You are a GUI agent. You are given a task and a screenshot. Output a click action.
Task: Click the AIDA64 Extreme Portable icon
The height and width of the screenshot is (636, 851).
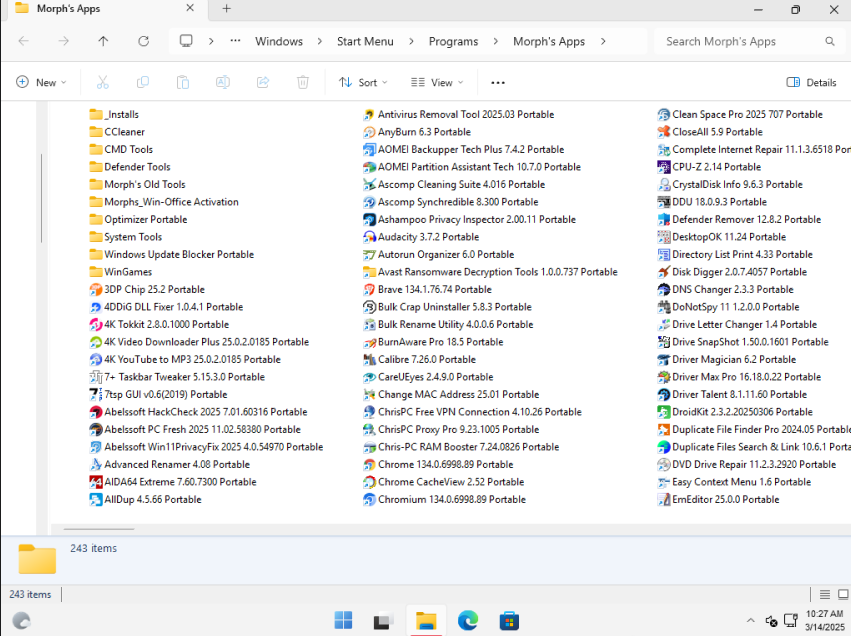(x=96, y=482)
